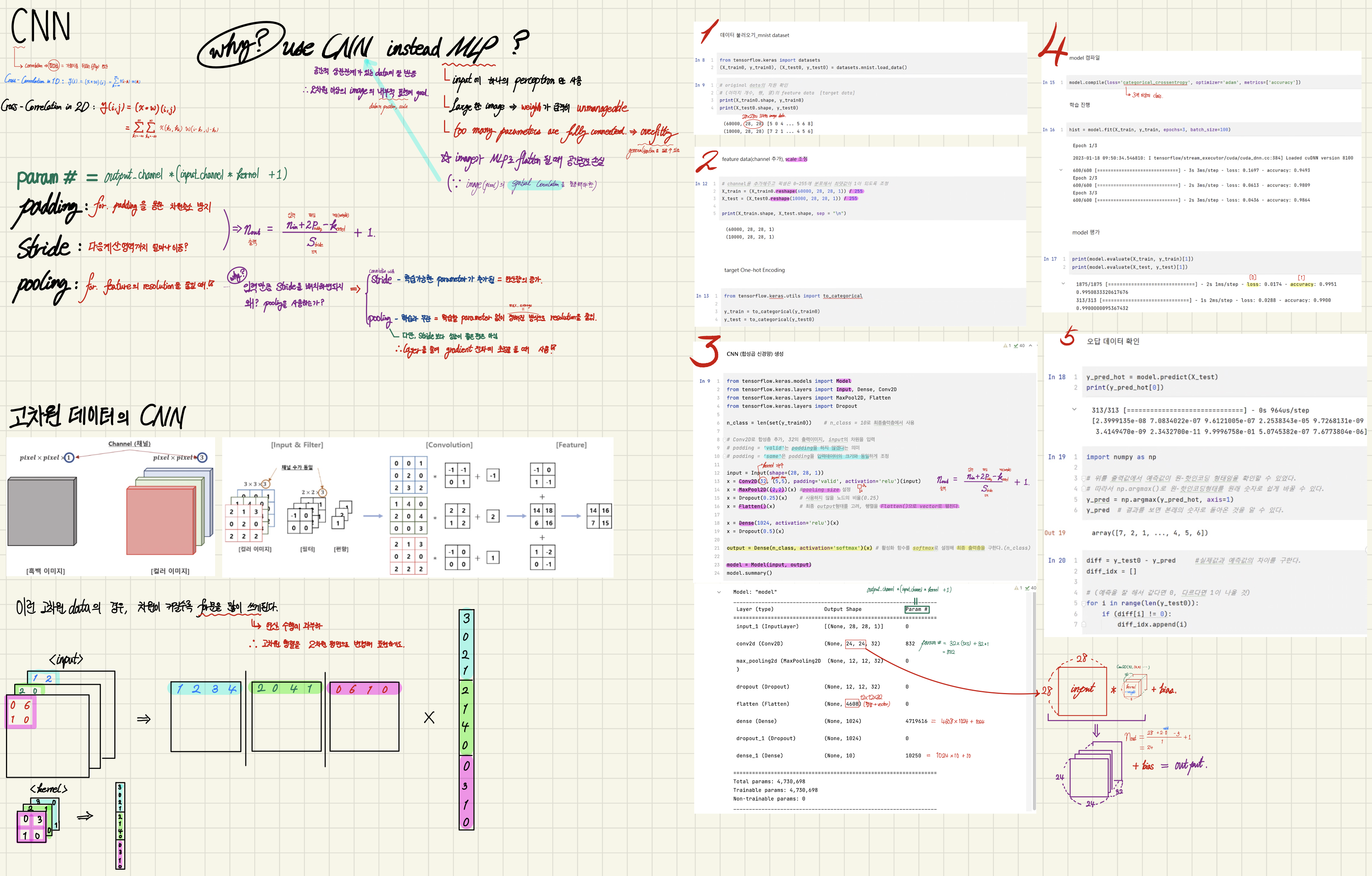
Task: Collapse the Model summary output
Action: coord(719,592)
